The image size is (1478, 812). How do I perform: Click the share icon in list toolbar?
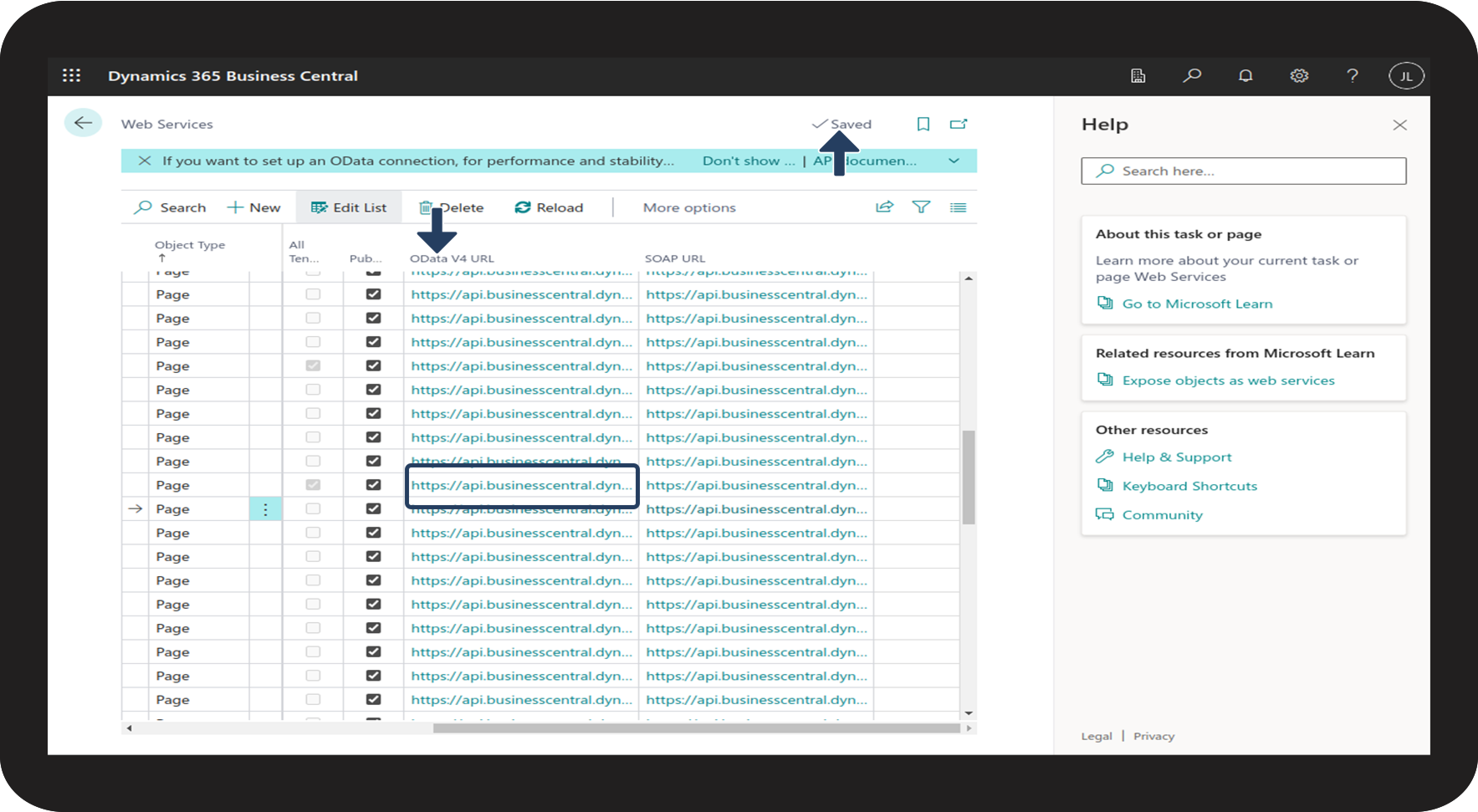coord(884,207)
